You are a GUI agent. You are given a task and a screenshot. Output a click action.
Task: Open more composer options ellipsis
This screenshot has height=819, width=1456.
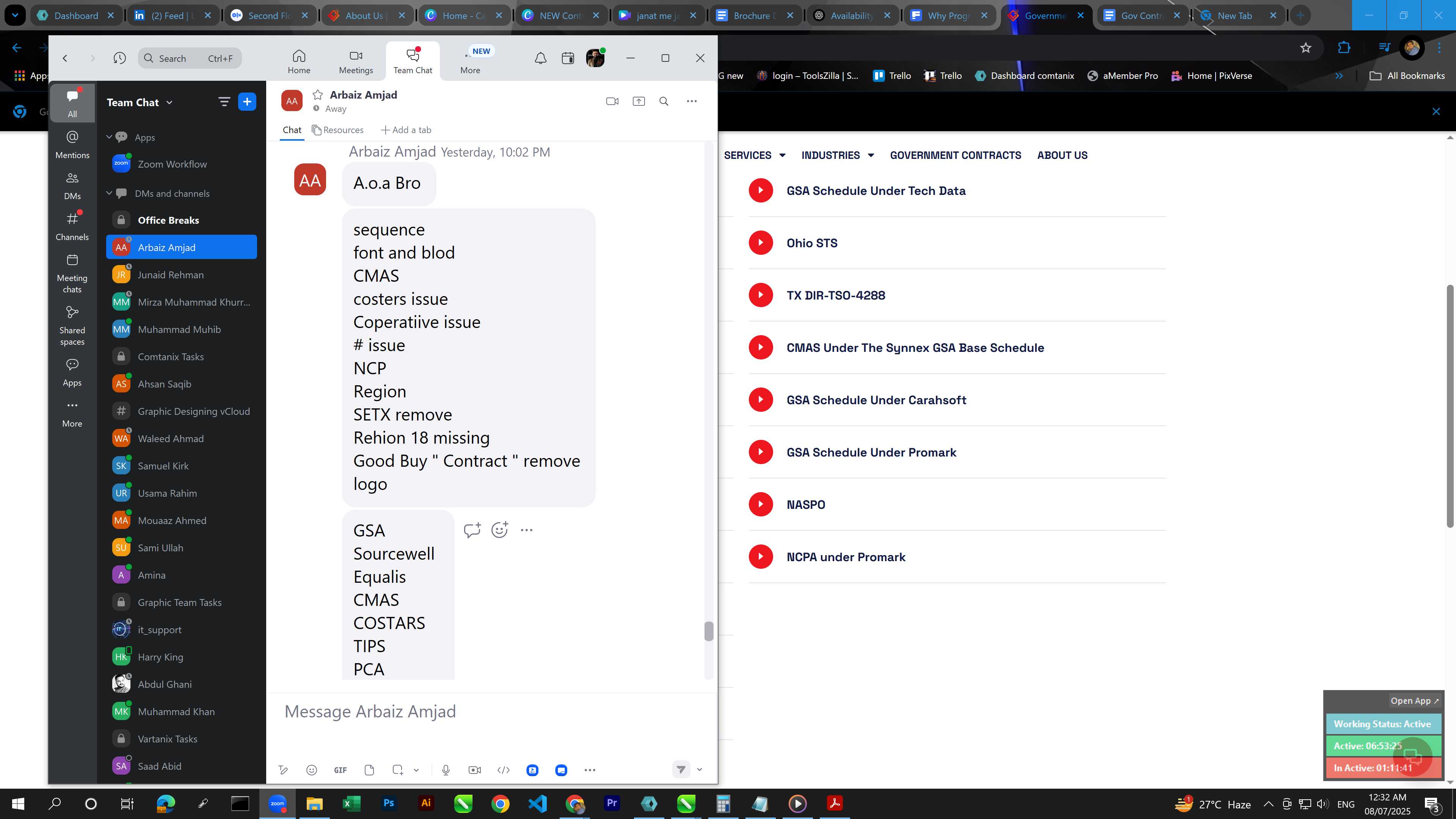[x=590, y=770]
